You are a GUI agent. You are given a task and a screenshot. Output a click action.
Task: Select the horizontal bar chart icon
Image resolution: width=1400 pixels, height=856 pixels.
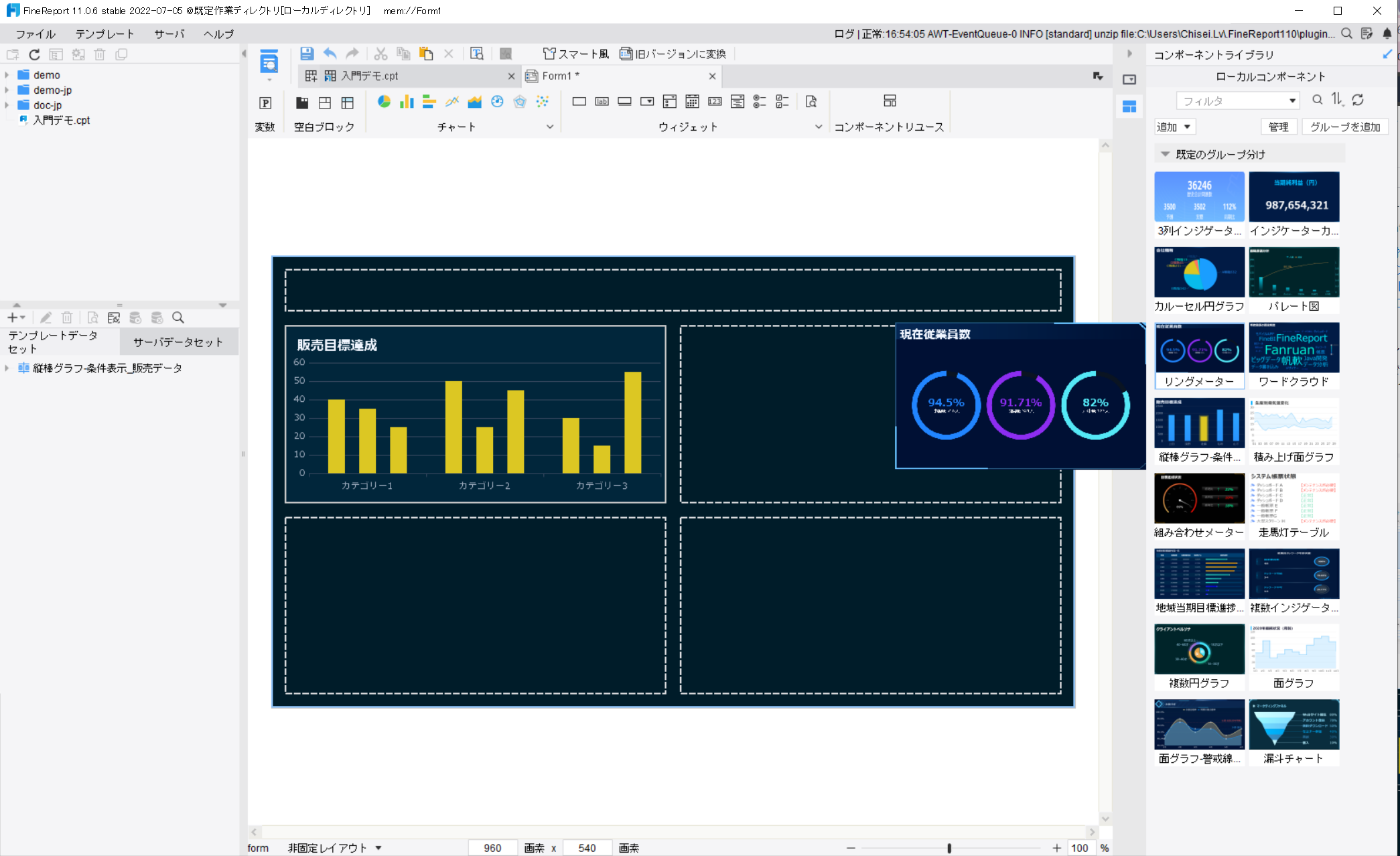pos(429,102)
